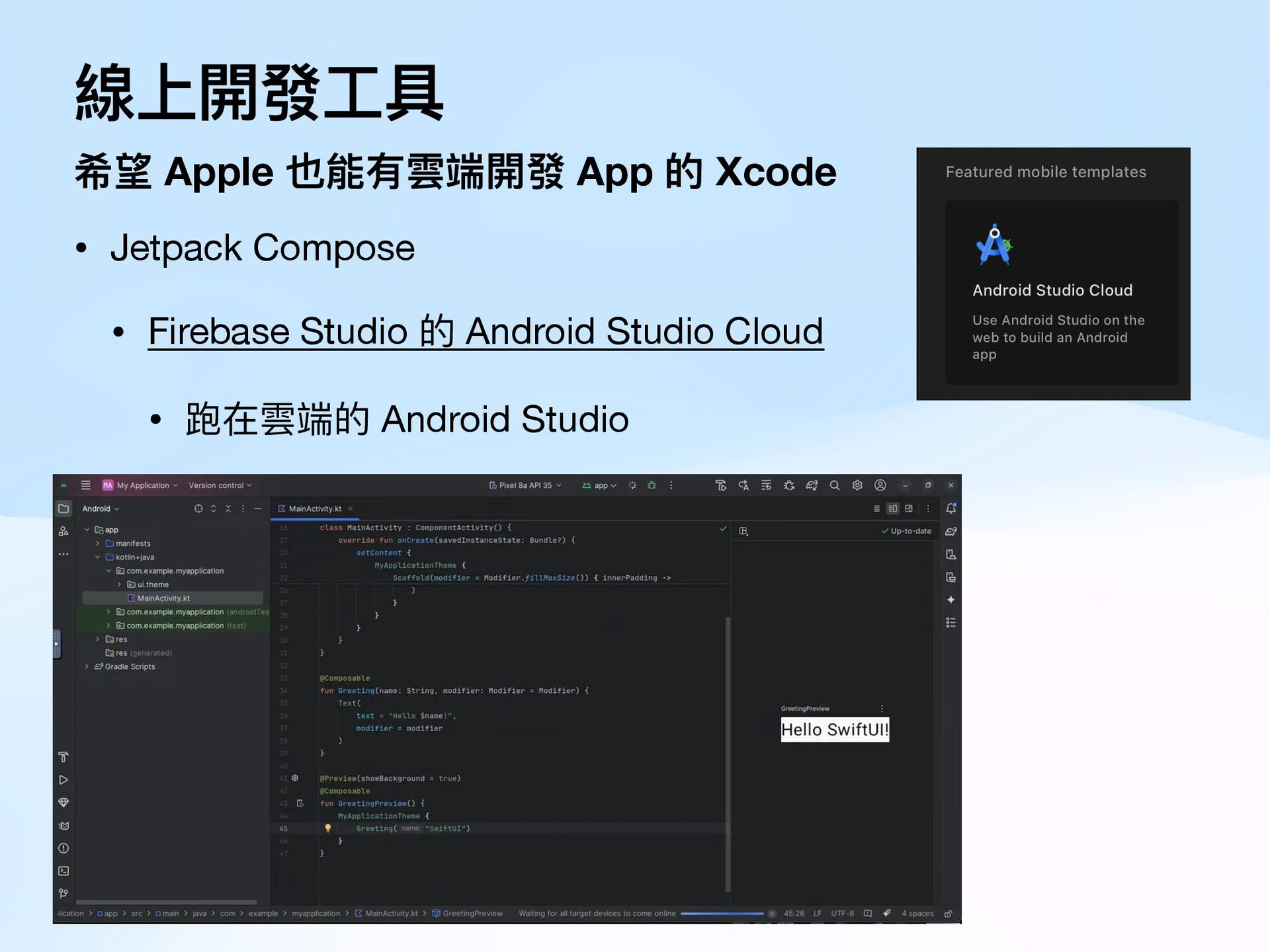Click the UTF-8 encoding in the status bar
Image resolution: width=1270 pixels, height=952 pixels.
coord(843,914)
